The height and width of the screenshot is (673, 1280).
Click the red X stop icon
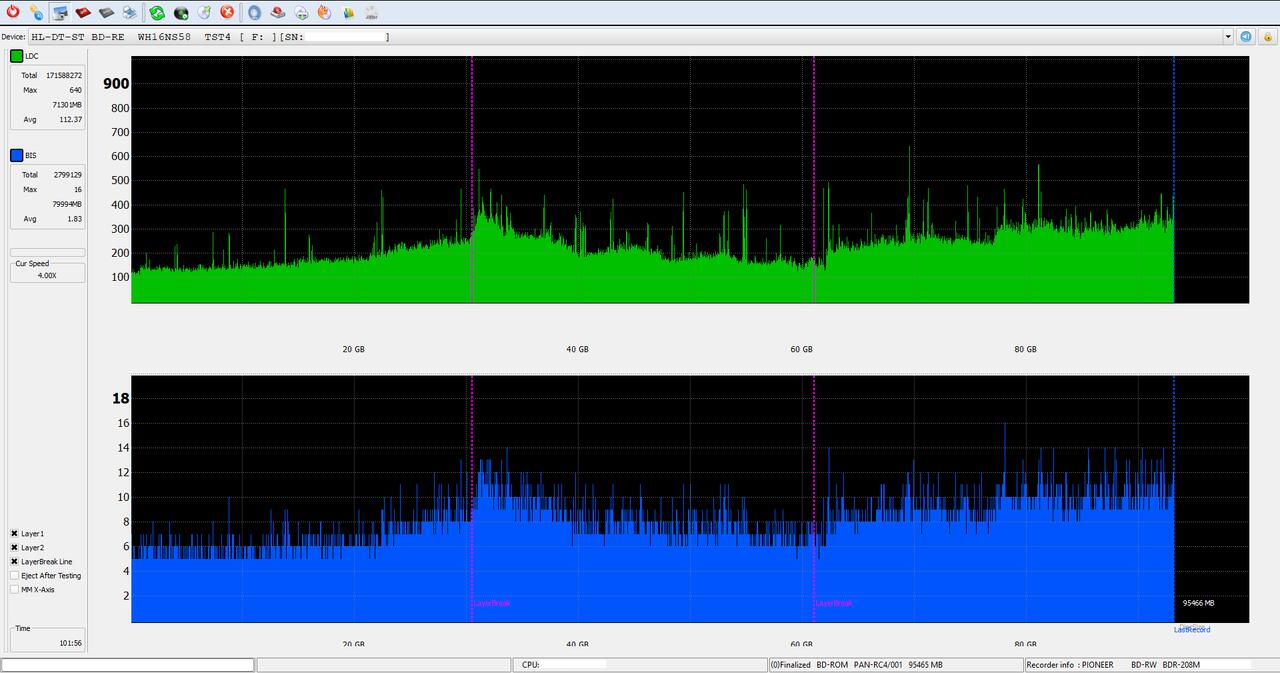click(227, 12)
